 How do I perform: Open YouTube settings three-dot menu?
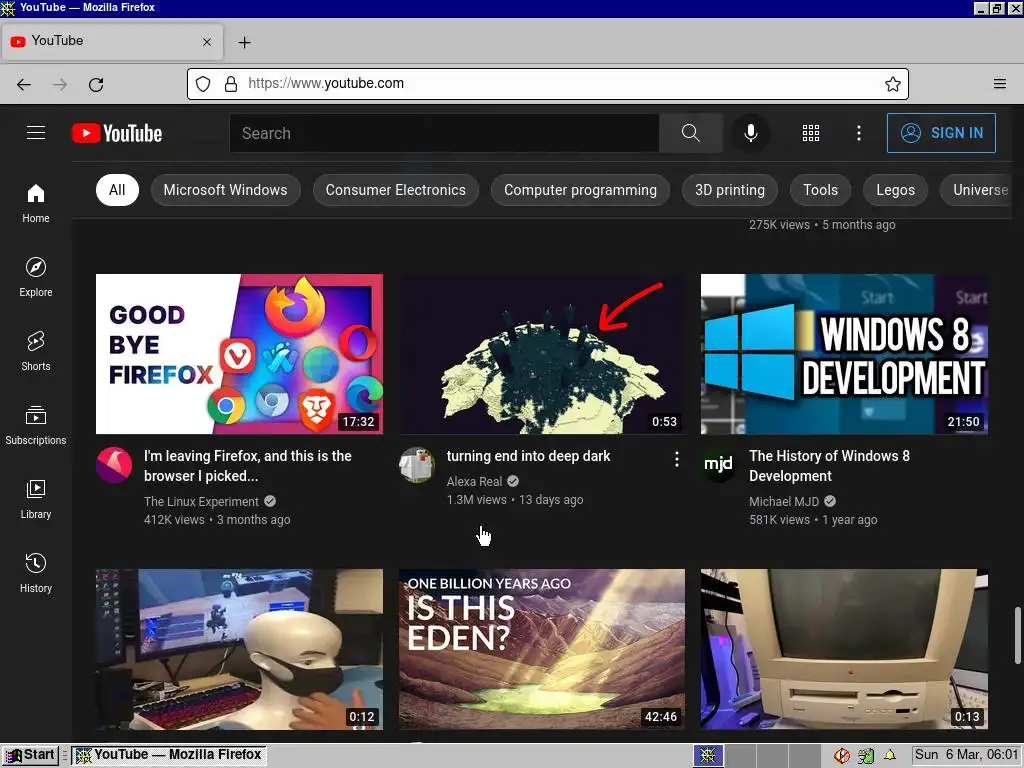coord(859,133)
